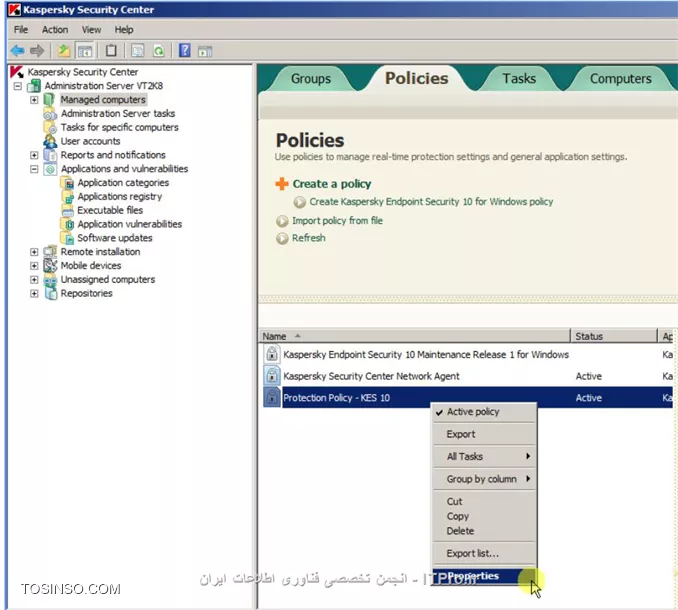678x610 pixels.
Task: Click the Kaspersky logo in title bar
Action: [x=14, y=10]
